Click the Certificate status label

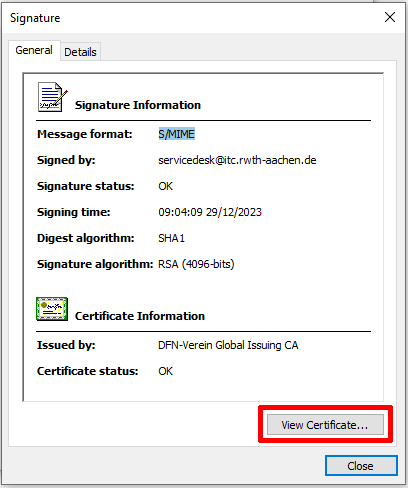coord(88,371)
